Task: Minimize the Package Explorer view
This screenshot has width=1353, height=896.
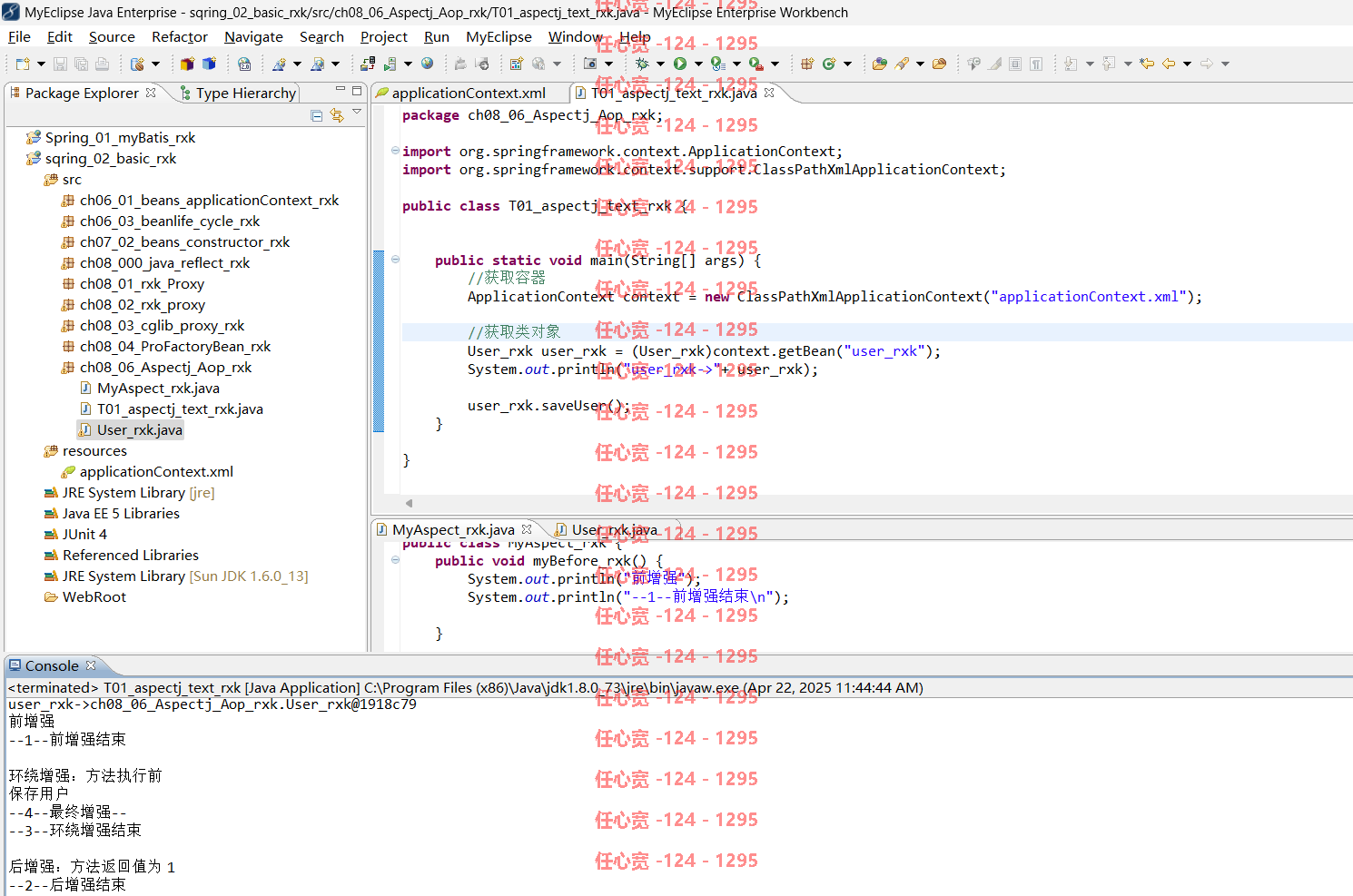Action: 341,90
